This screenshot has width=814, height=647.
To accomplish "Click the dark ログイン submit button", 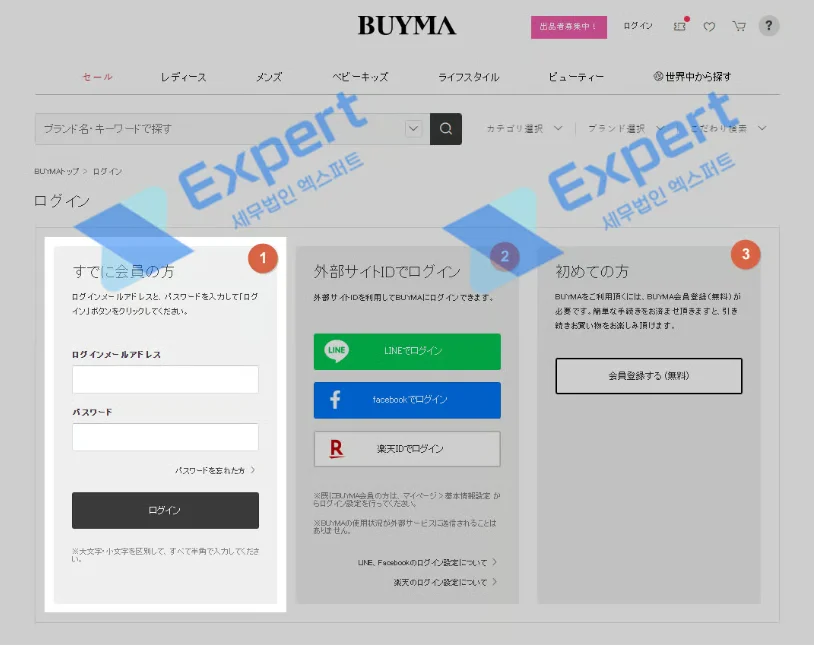I will pos(165,510).
